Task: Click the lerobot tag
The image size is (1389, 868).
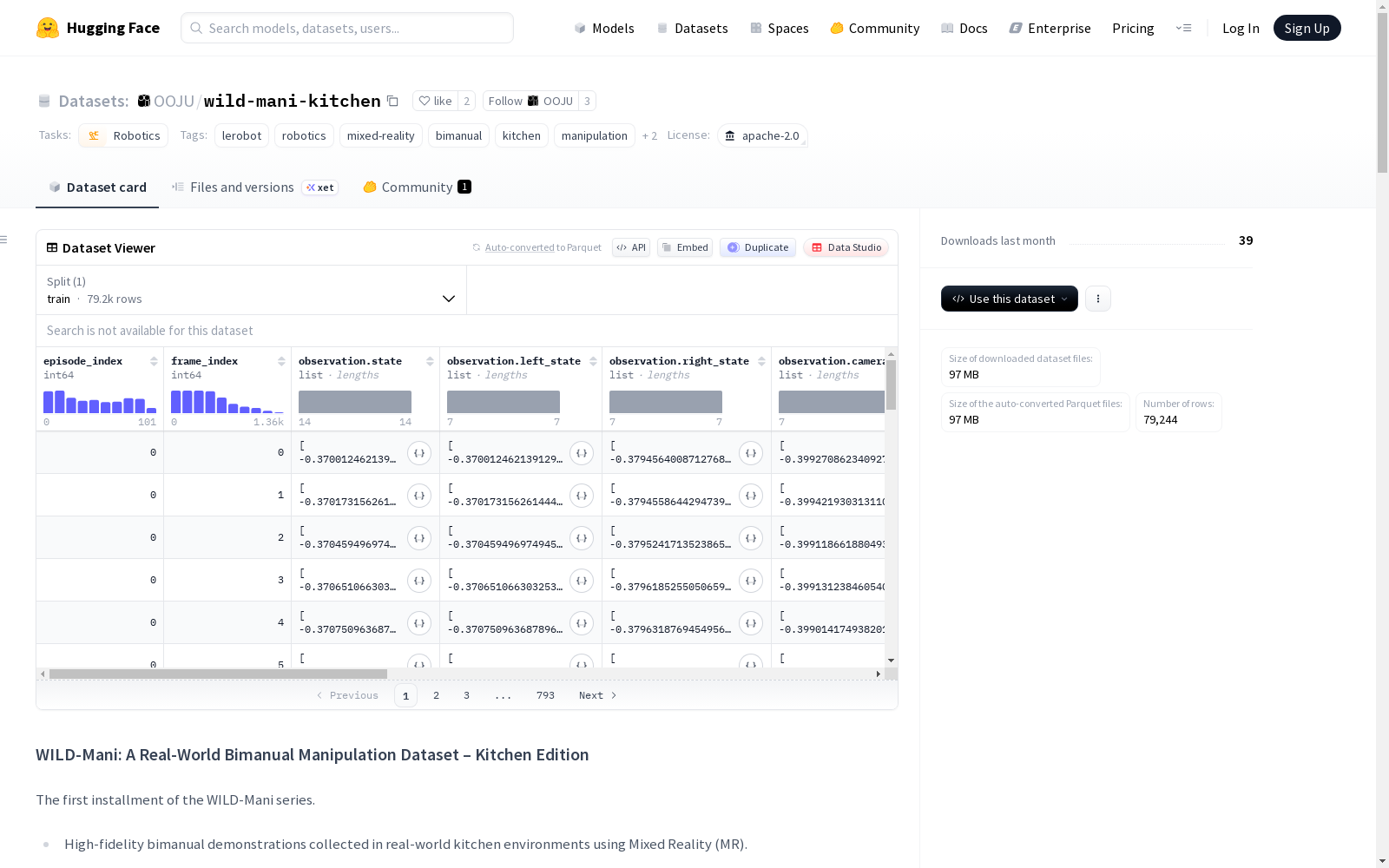Action: pos(241,136)
